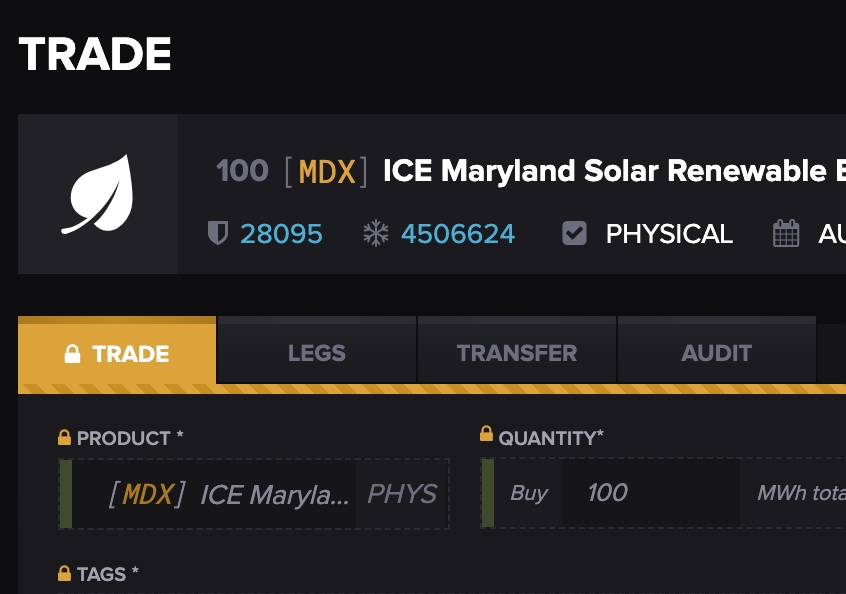
Task: Open the Buy direction selector
Action: 529,493
